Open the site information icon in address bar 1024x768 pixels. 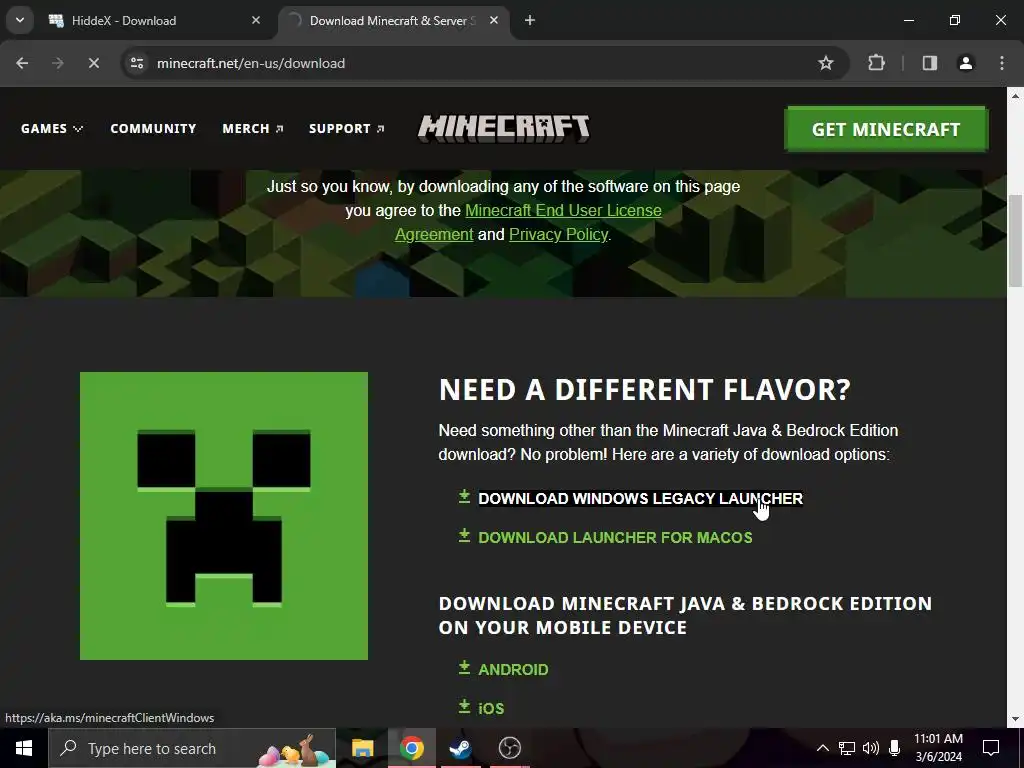coord(137,63)
